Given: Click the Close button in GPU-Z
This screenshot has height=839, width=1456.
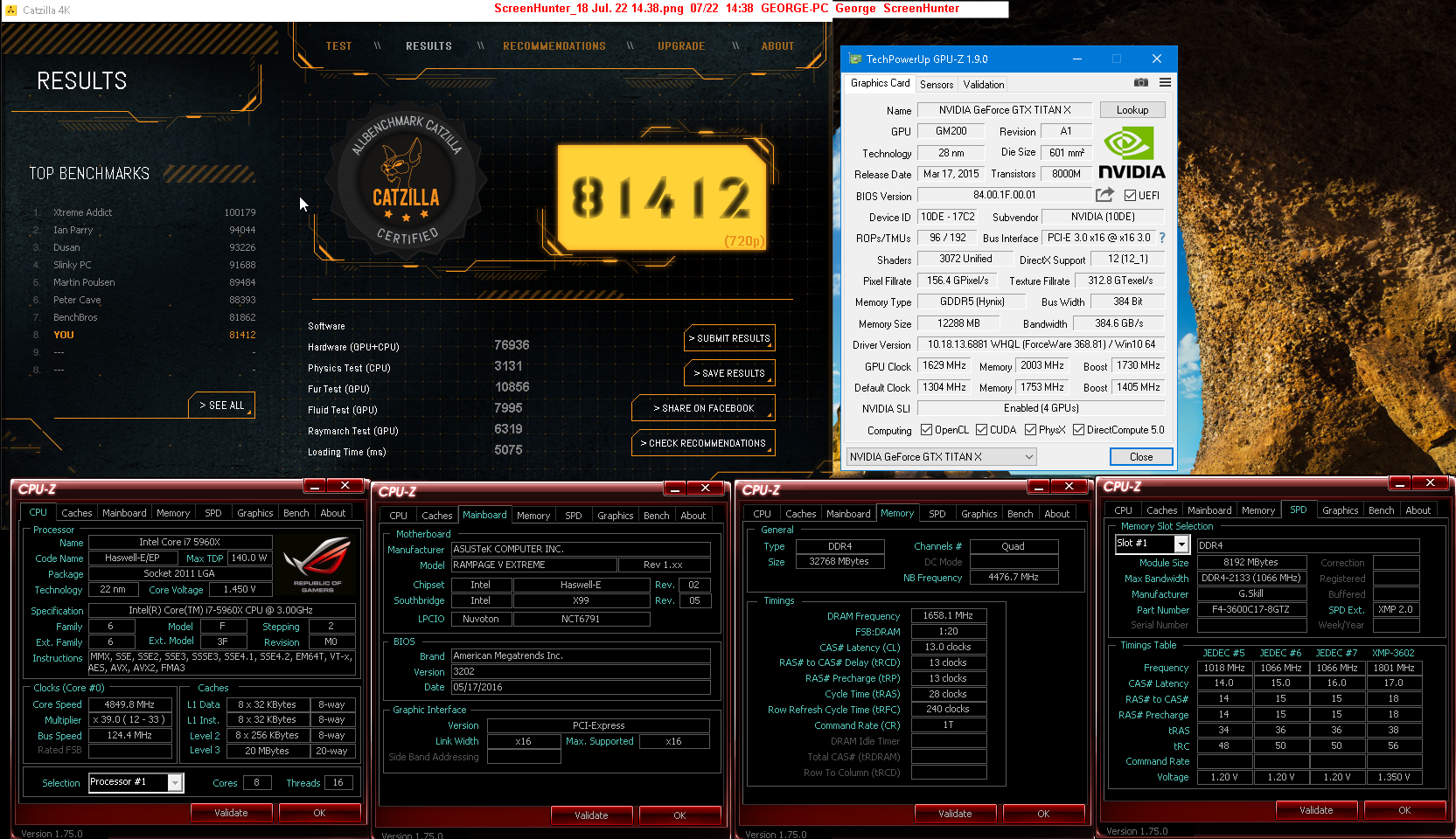Looking at the screenshot, I should (1140, 456).
